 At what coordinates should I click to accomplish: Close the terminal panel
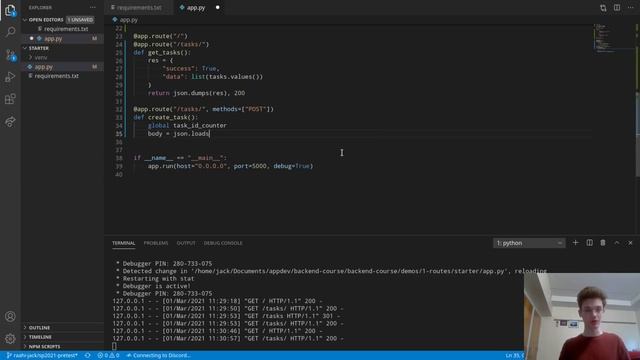[x=630, y=243]
